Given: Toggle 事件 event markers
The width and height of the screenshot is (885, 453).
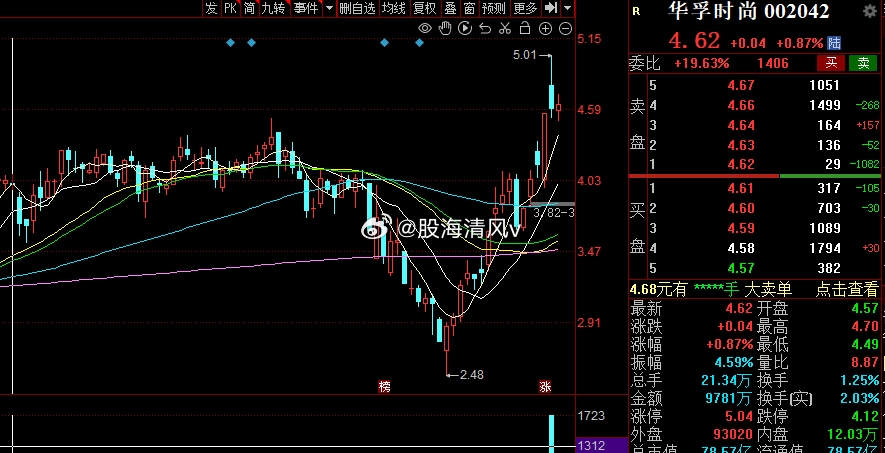Looking at the screenshot, I should [x=306, y=8].
